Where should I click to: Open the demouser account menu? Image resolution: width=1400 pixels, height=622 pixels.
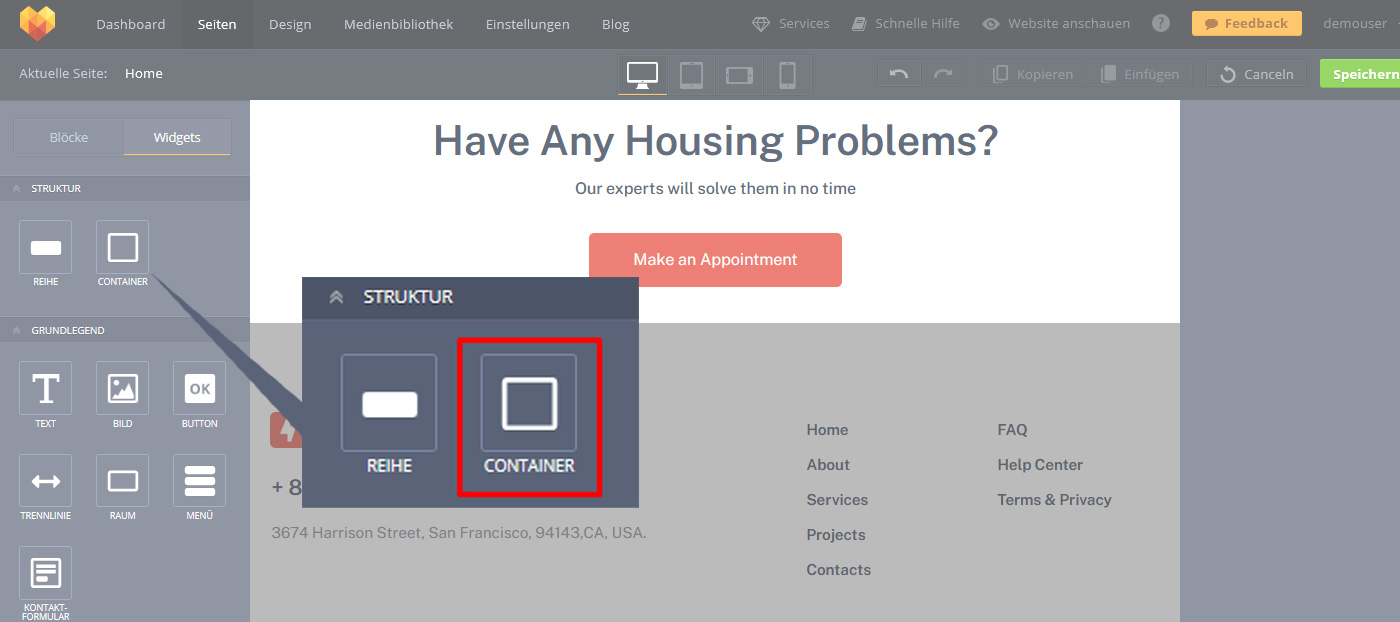(1354, 24)
